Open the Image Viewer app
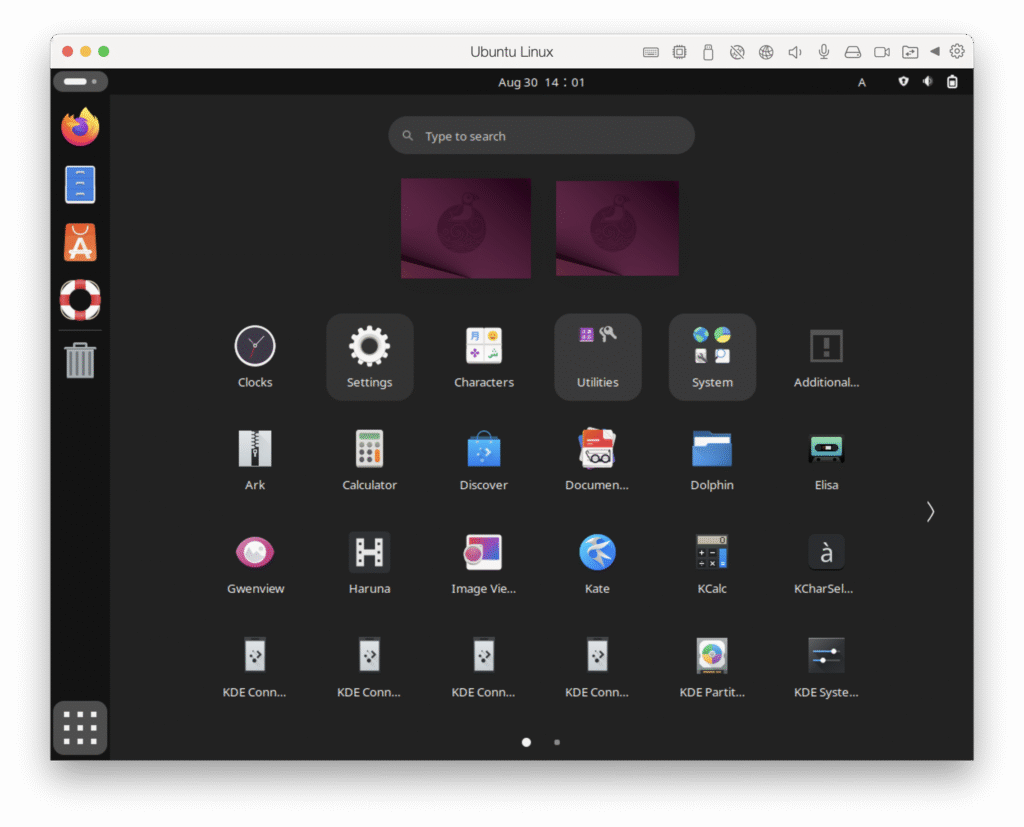1024x827 pixels. (484, 563)
